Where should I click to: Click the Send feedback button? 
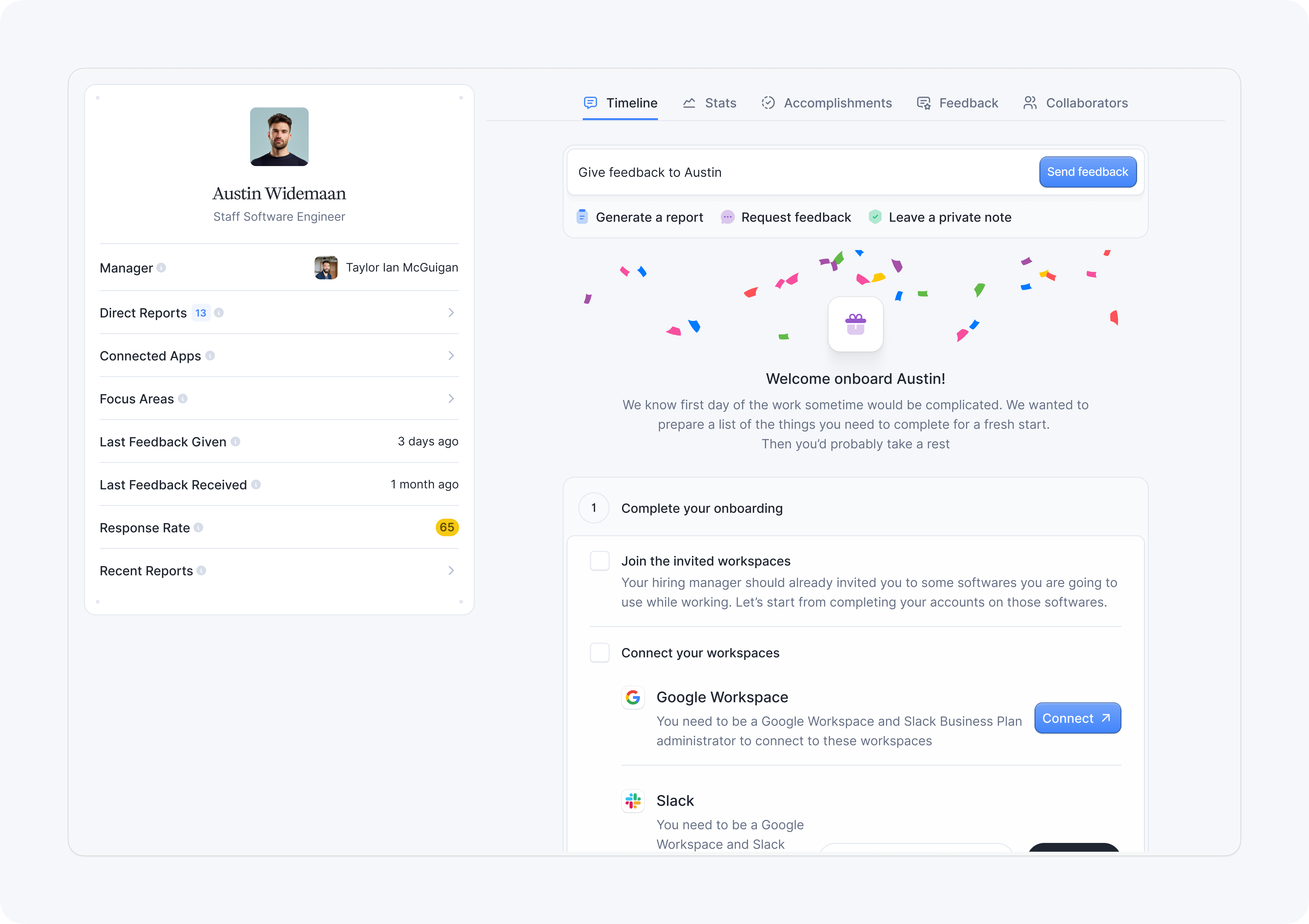[x=1088, y=172]
